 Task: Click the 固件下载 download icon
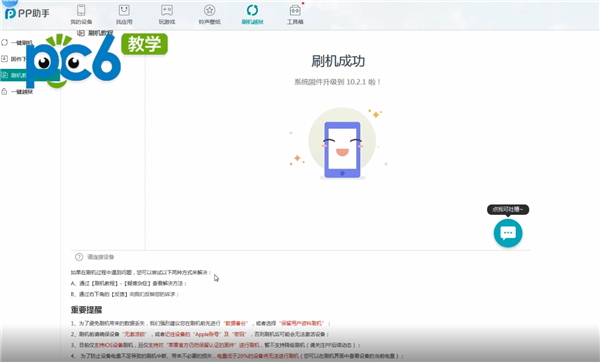(x=4, y=59)
